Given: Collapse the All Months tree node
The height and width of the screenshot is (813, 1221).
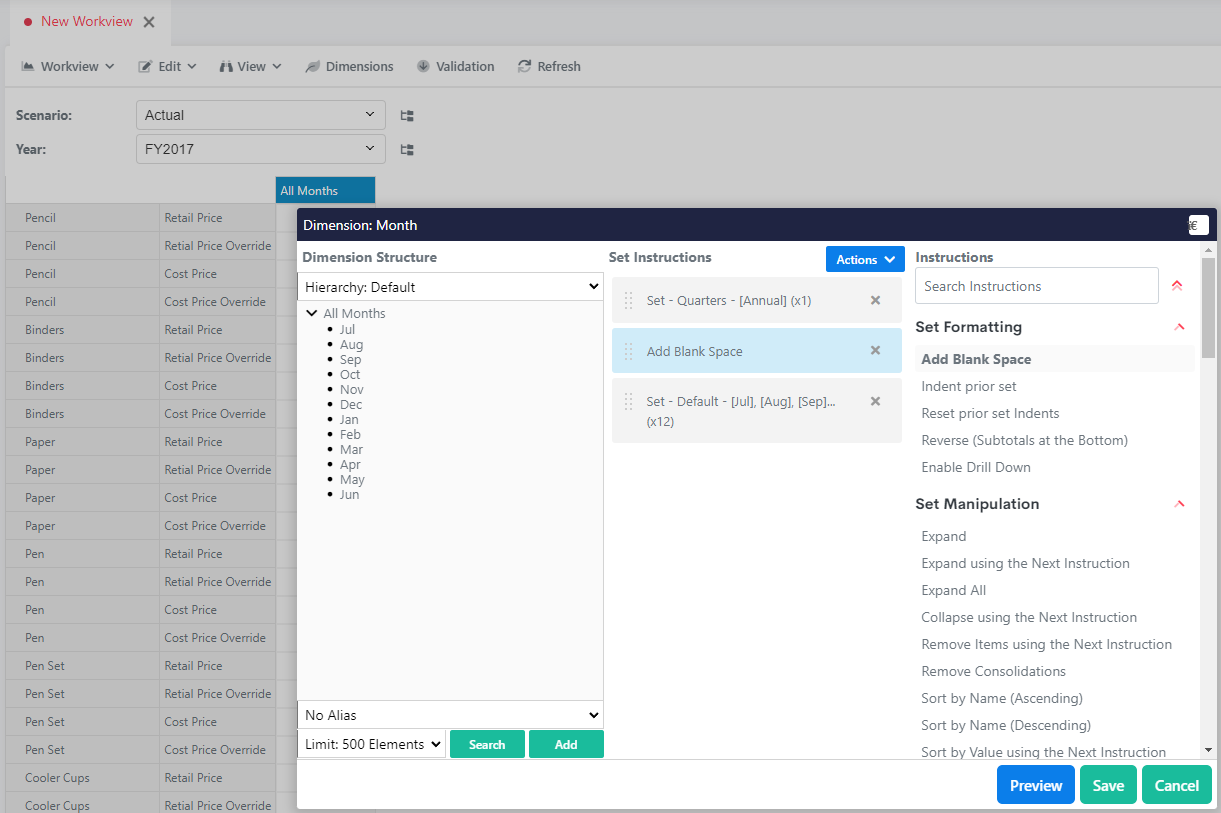Looking at the screenshot, I should tap(312, 313).
